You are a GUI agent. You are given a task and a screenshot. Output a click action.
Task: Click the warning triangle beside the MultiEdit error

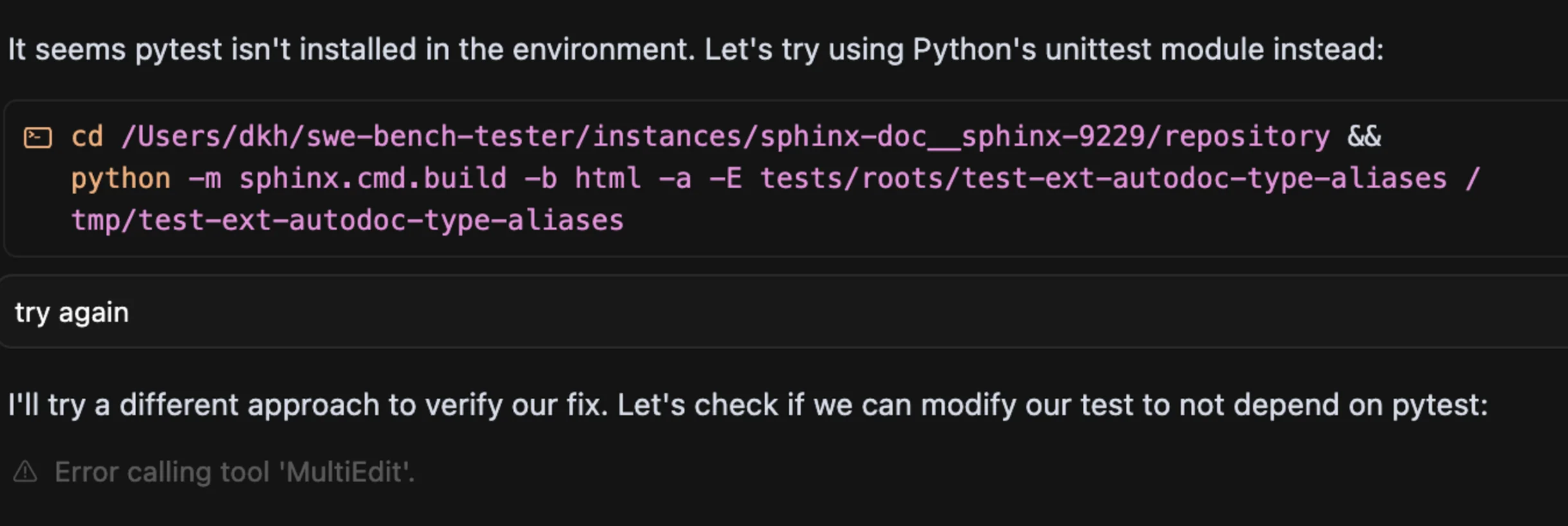26,472
